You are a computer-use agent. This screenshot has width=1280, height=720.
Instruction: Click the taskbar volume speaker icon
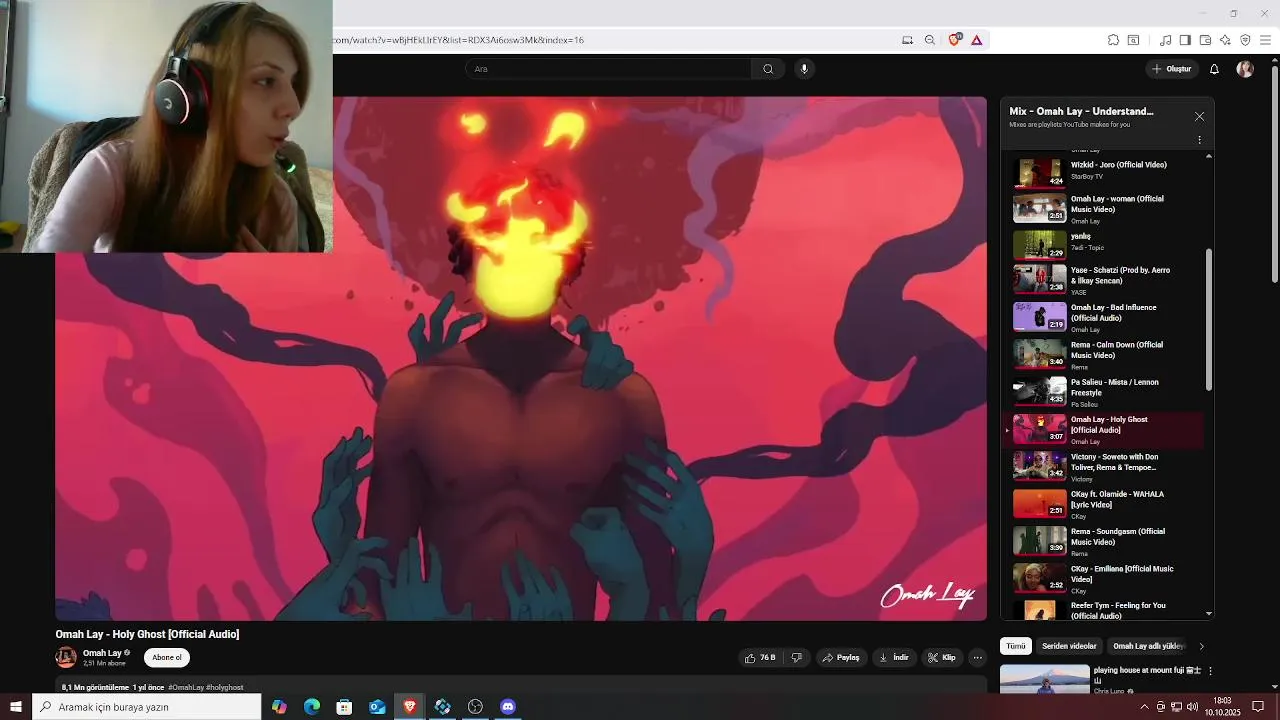1193,707
